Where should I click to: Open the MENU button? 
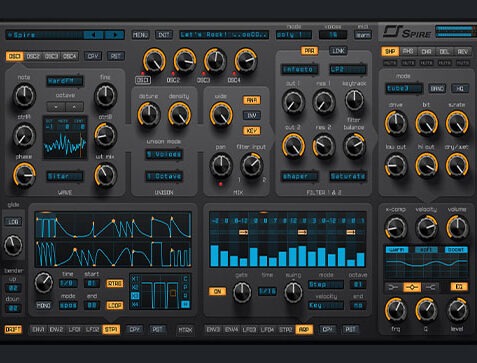[x=141, y=35]
